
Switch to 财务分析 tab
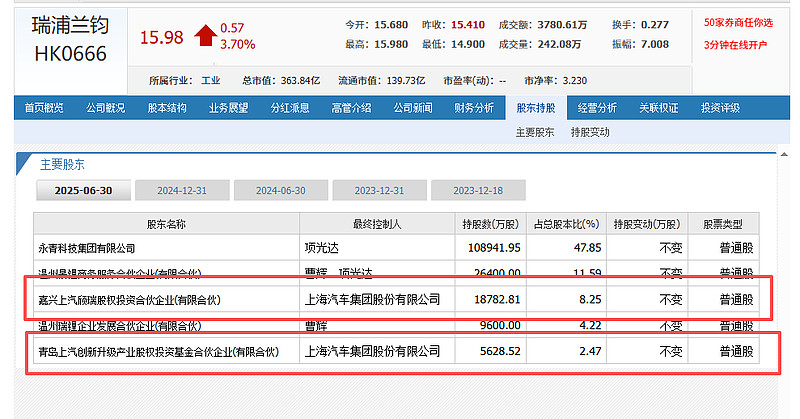tap(474, 108)
